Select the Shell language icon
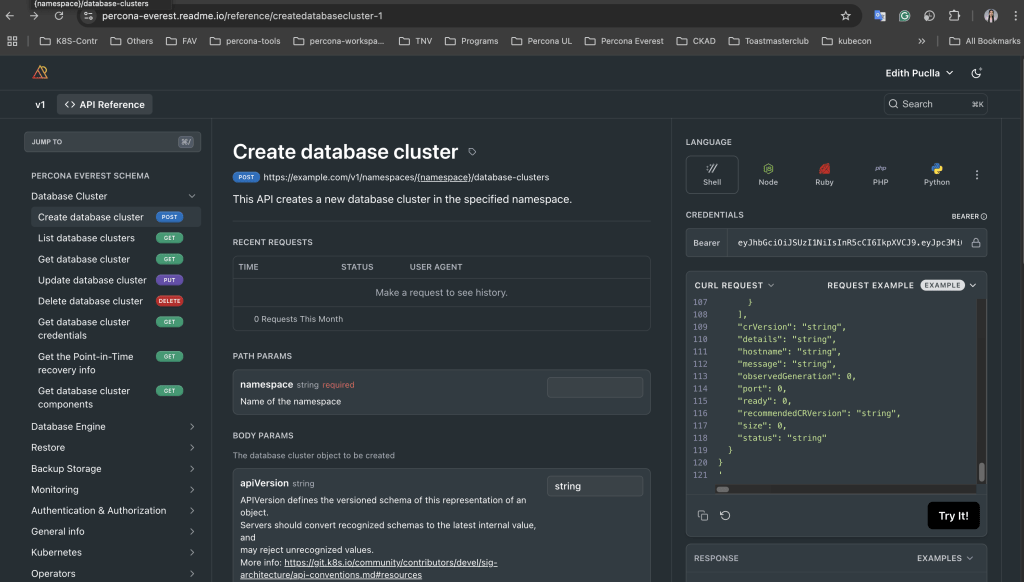Viewport: 1024px width, 582px height. [712, 174]
